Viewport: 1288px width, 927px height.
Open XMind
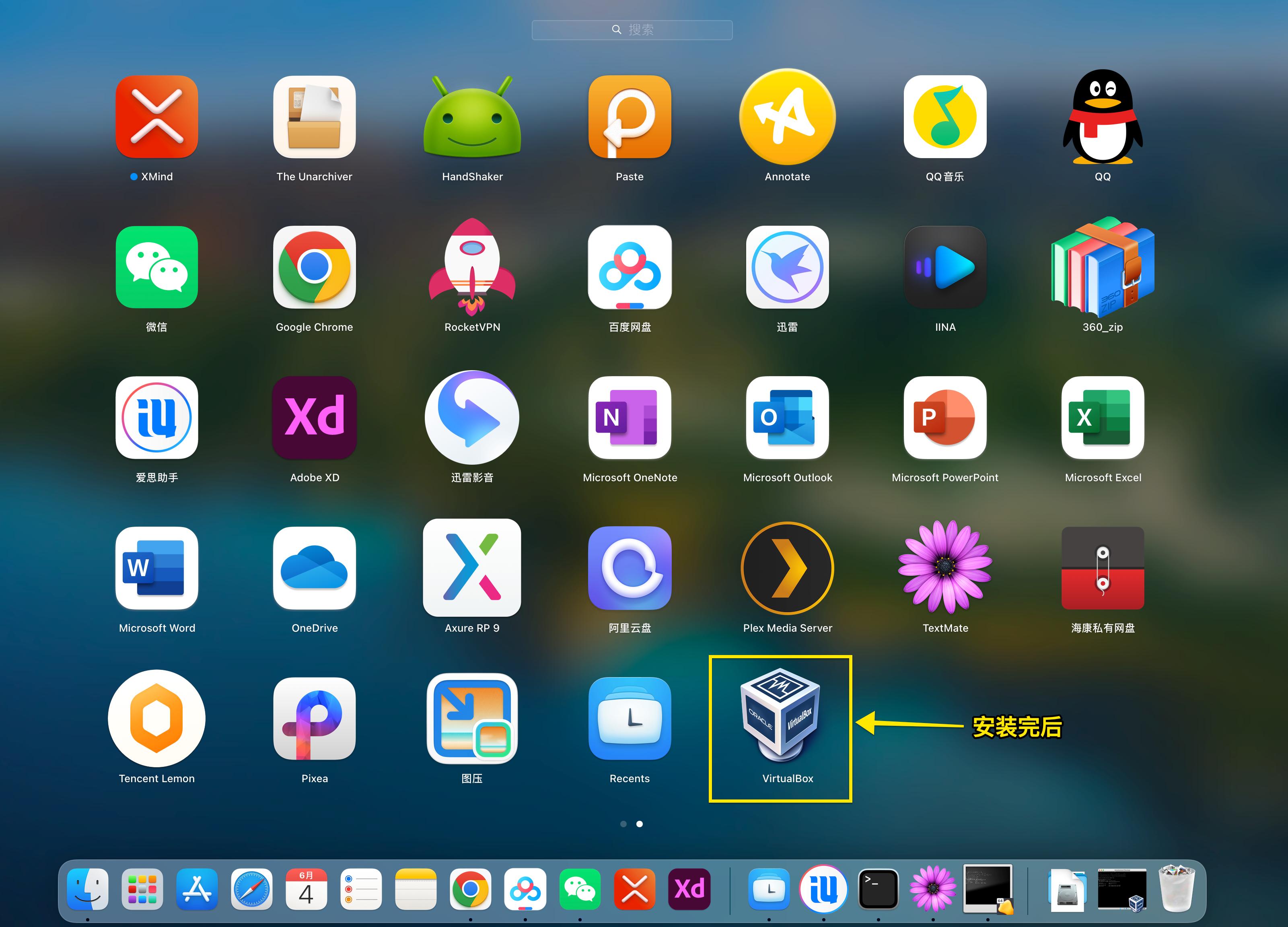point(157,117)
